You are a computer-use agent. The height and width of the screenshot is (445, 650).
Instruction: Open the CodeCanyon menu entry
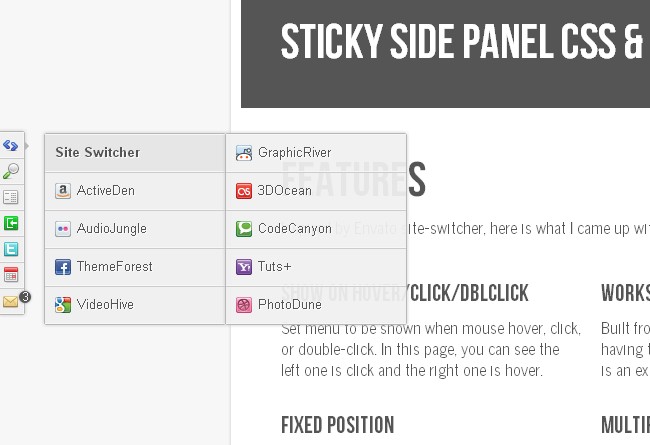click(294, 229)
